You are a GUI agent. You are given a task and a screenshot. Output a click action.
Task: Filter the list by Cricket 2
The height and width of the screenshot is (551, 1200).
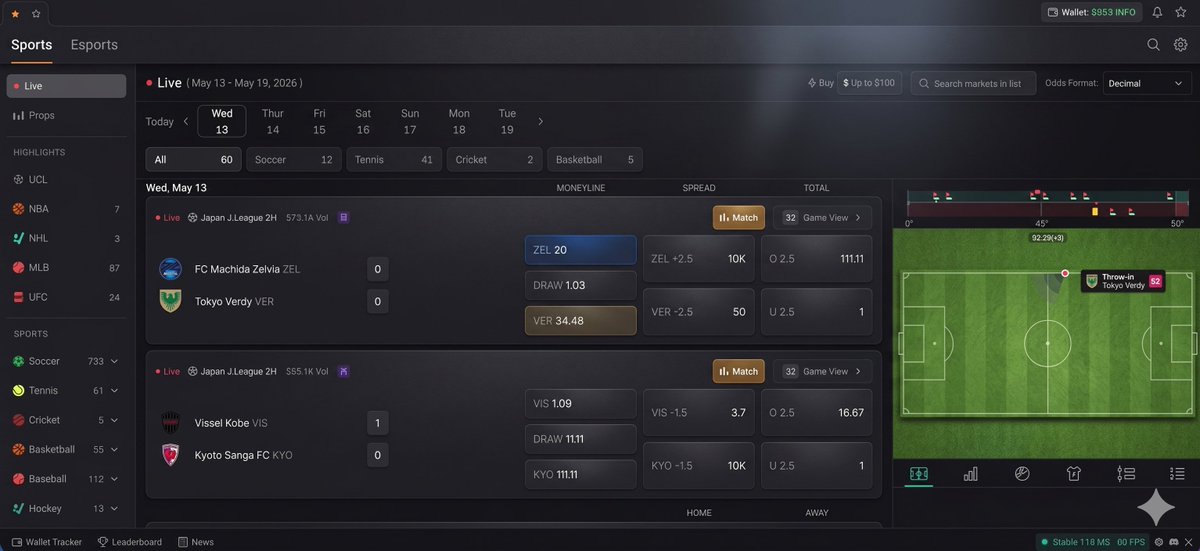[495, 159]
